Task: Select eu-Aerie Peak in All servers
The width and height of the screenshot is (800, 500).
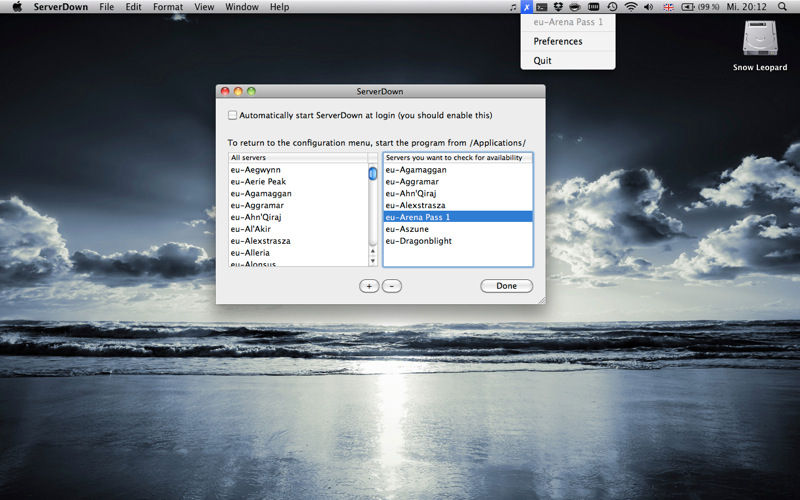Action: click(298, 181)
